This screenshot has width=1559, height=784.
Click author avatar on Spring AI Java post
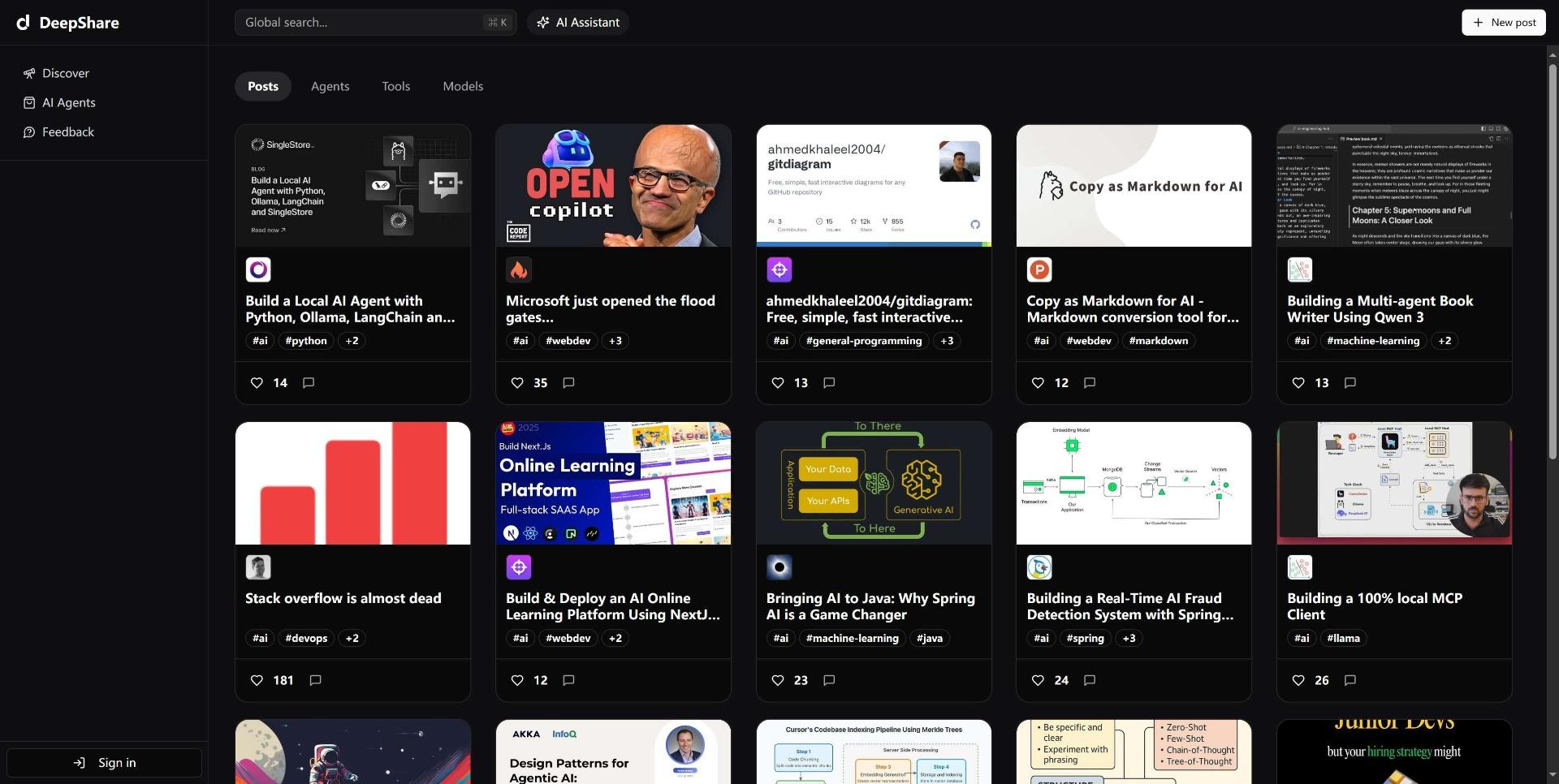pos(779,567)
